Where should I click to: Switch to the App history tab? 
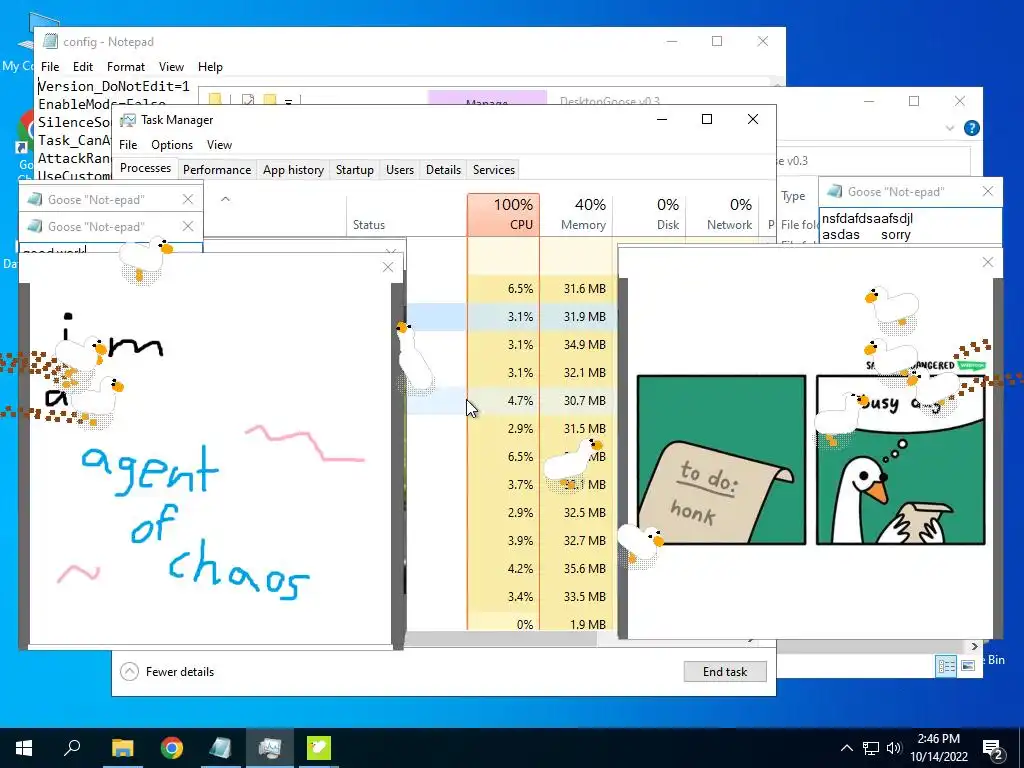pos(293,170)
